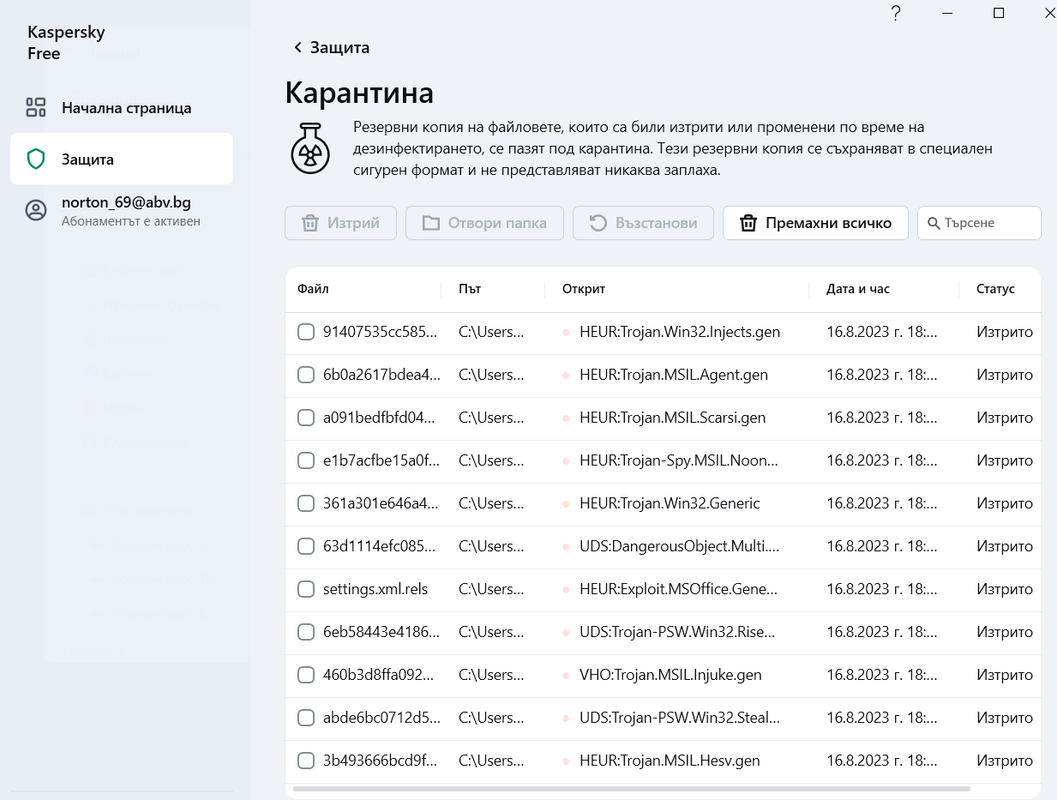Click the Отвори папка button

pos(485,223)
